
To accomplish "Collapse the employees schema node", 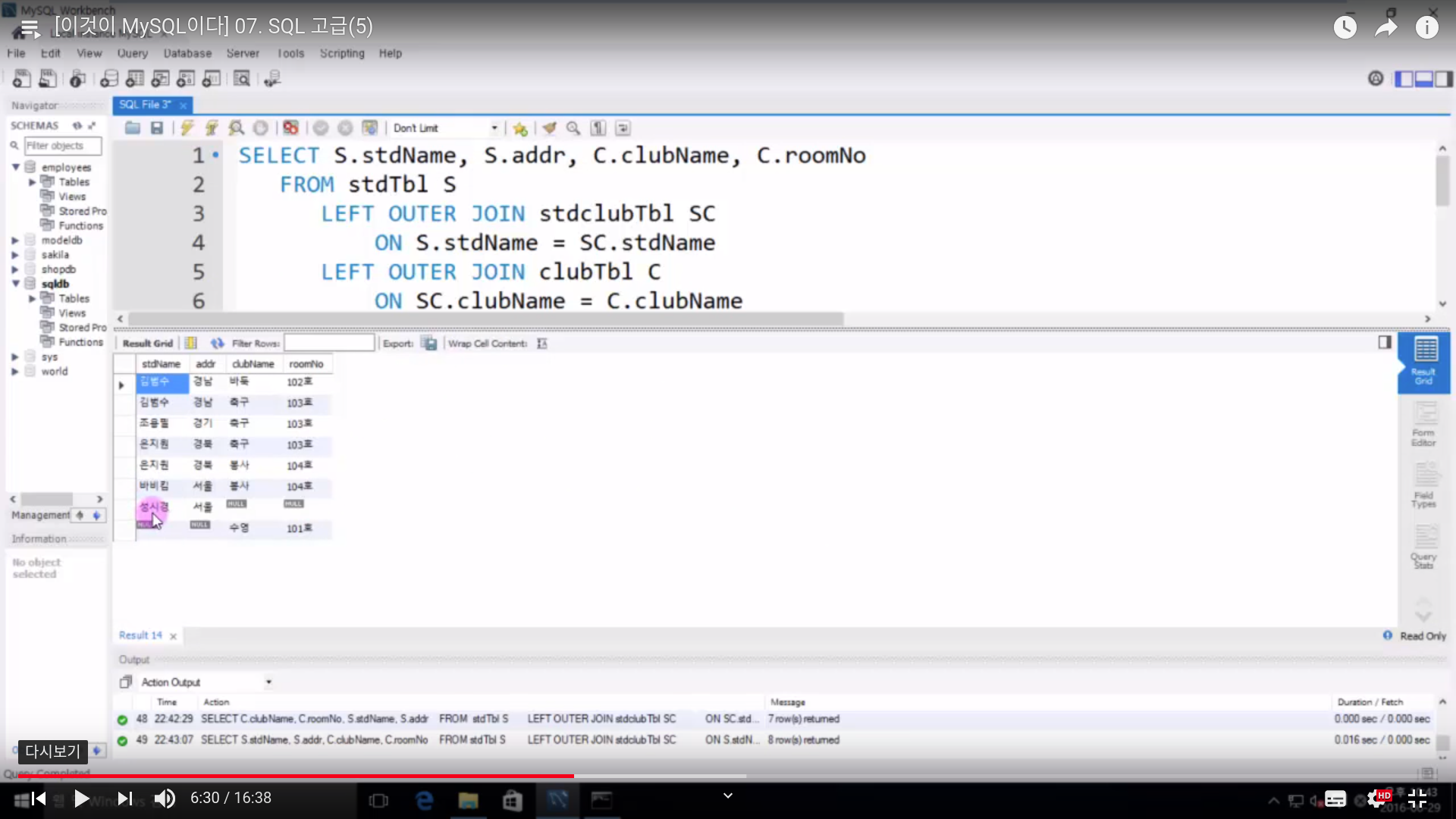I will point(15,167).
